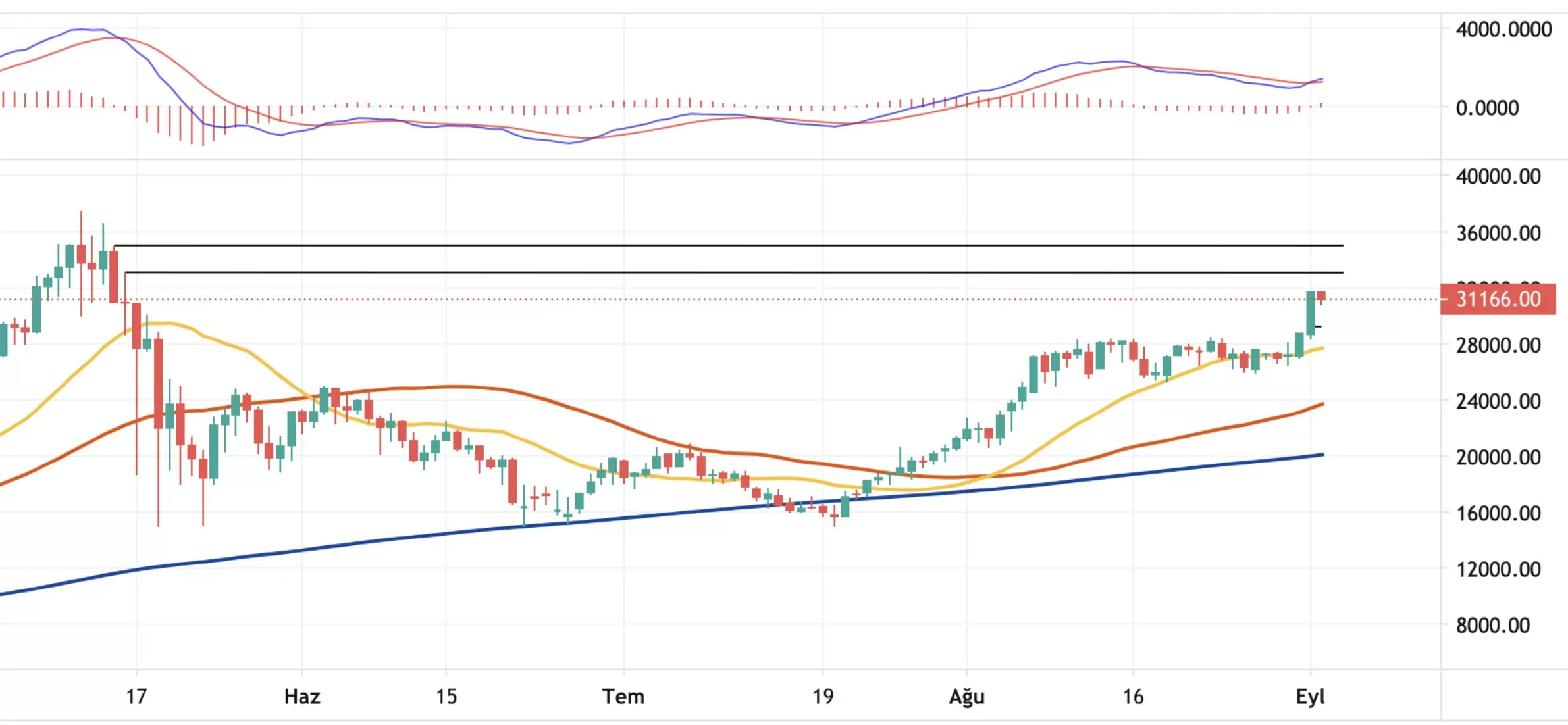Image resolution: width=1568 pixels, height=725 pixels.
Task: Click the Eyl month label on time axis
Action: click(x=1310, y=697)
